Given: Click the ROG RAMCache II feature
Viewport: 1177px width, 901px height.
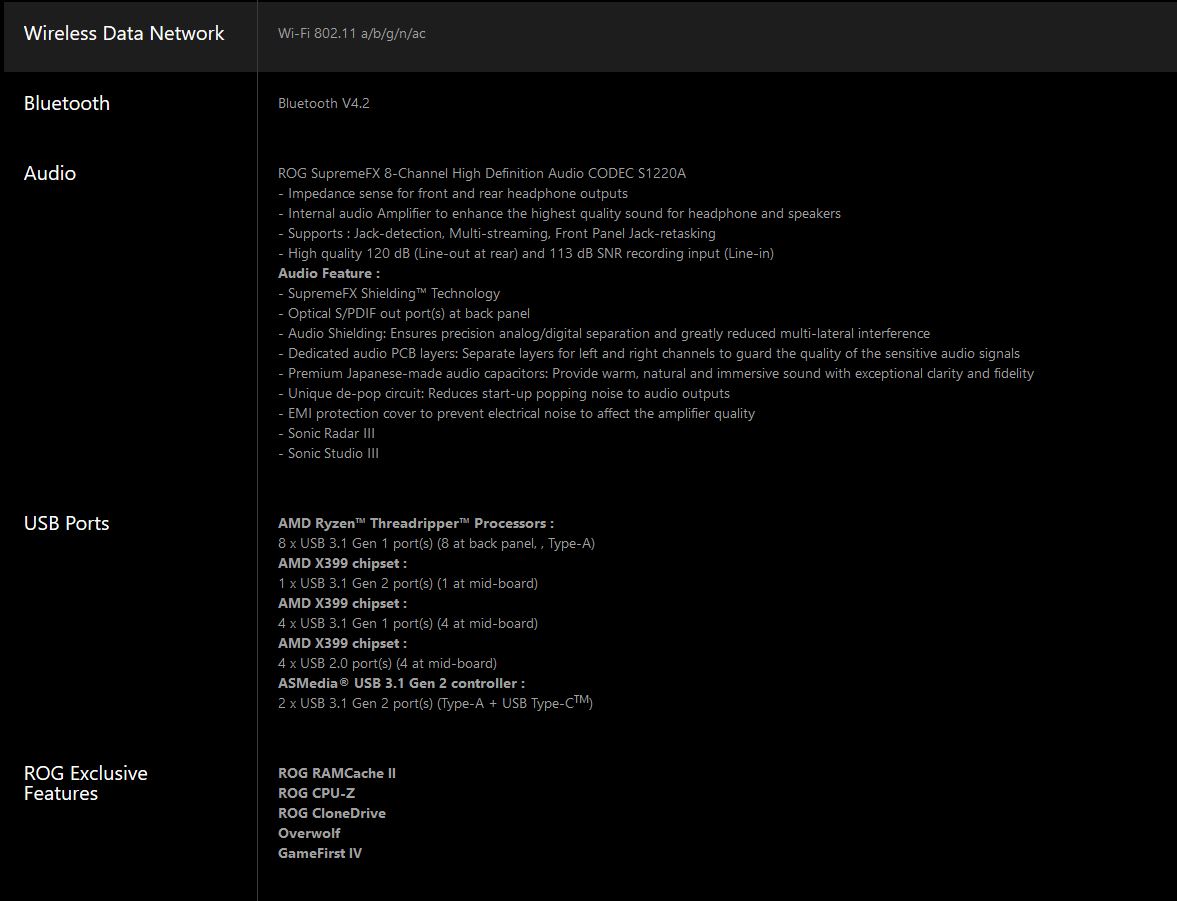Looking at the screenshot, I should click(337, 774).
